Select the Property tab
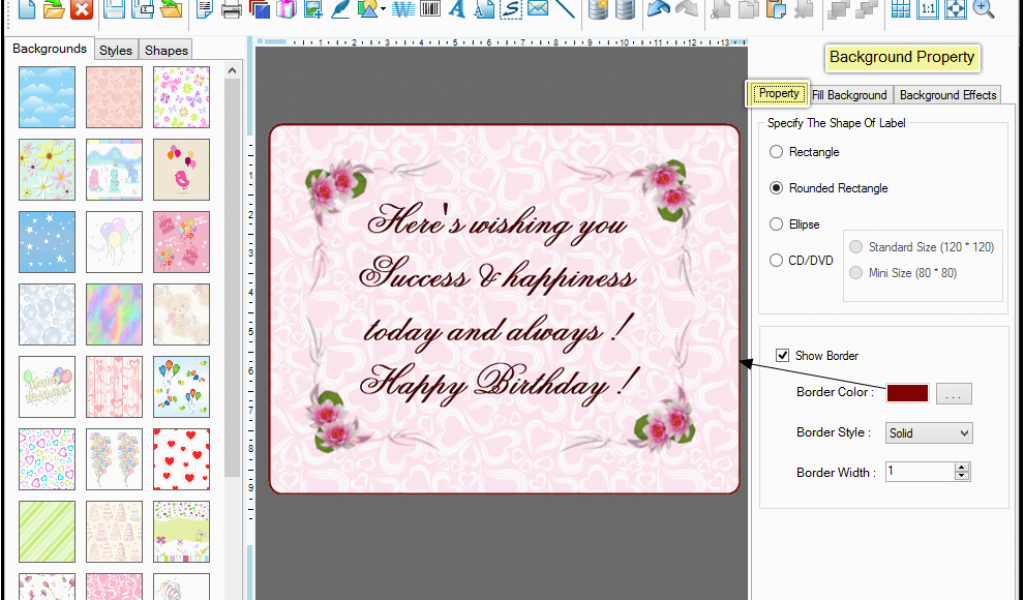The width and height of the screenshot is (1024, 600). [x=778, y=93]
